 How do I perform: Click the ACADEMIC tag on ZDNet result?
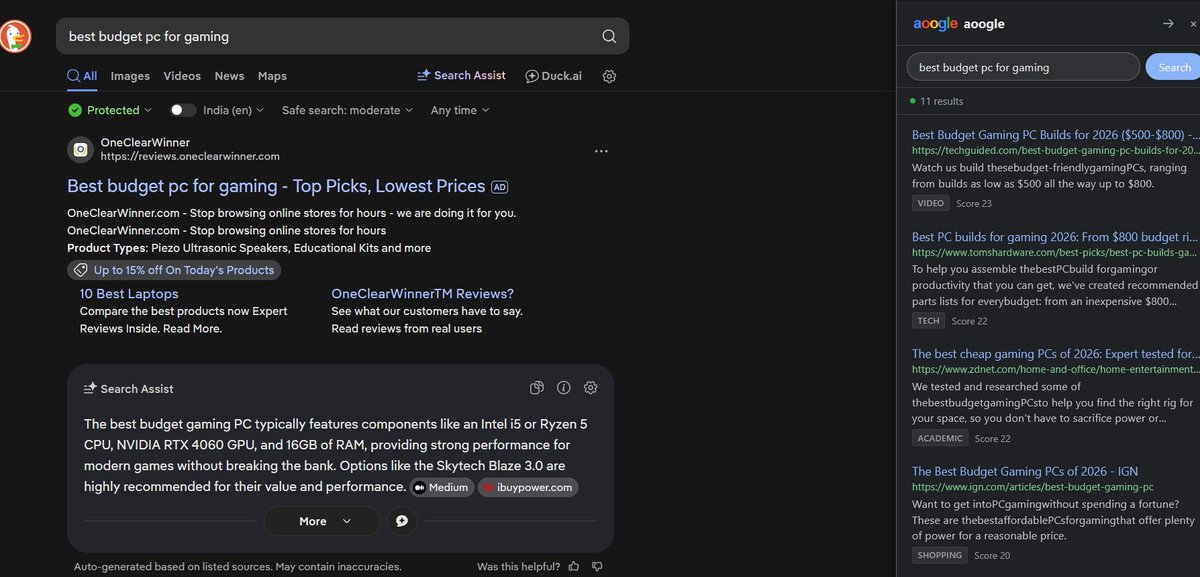coord(940,438)
